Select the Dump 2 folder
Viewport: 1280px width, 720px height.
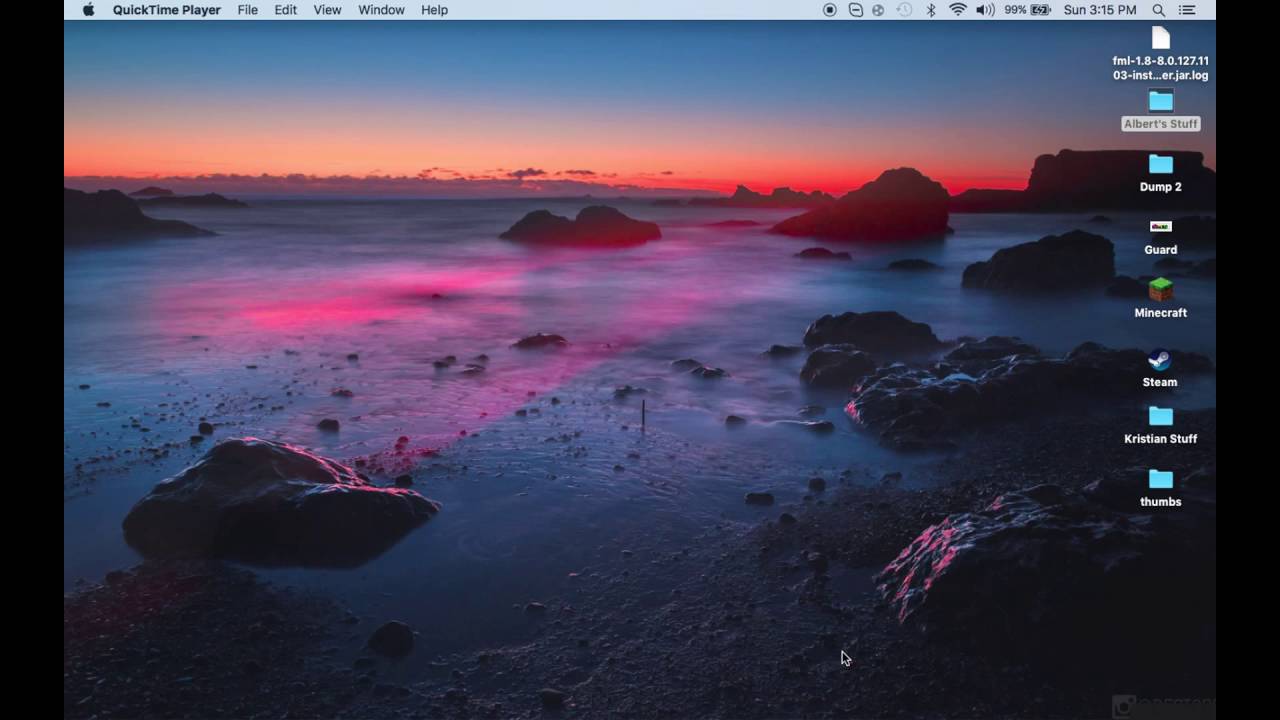click(x=1160, y=172)
